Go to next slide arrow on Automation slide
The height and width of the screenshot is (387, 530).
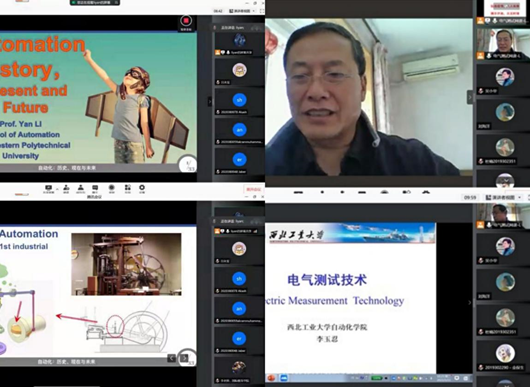point(184,358)
